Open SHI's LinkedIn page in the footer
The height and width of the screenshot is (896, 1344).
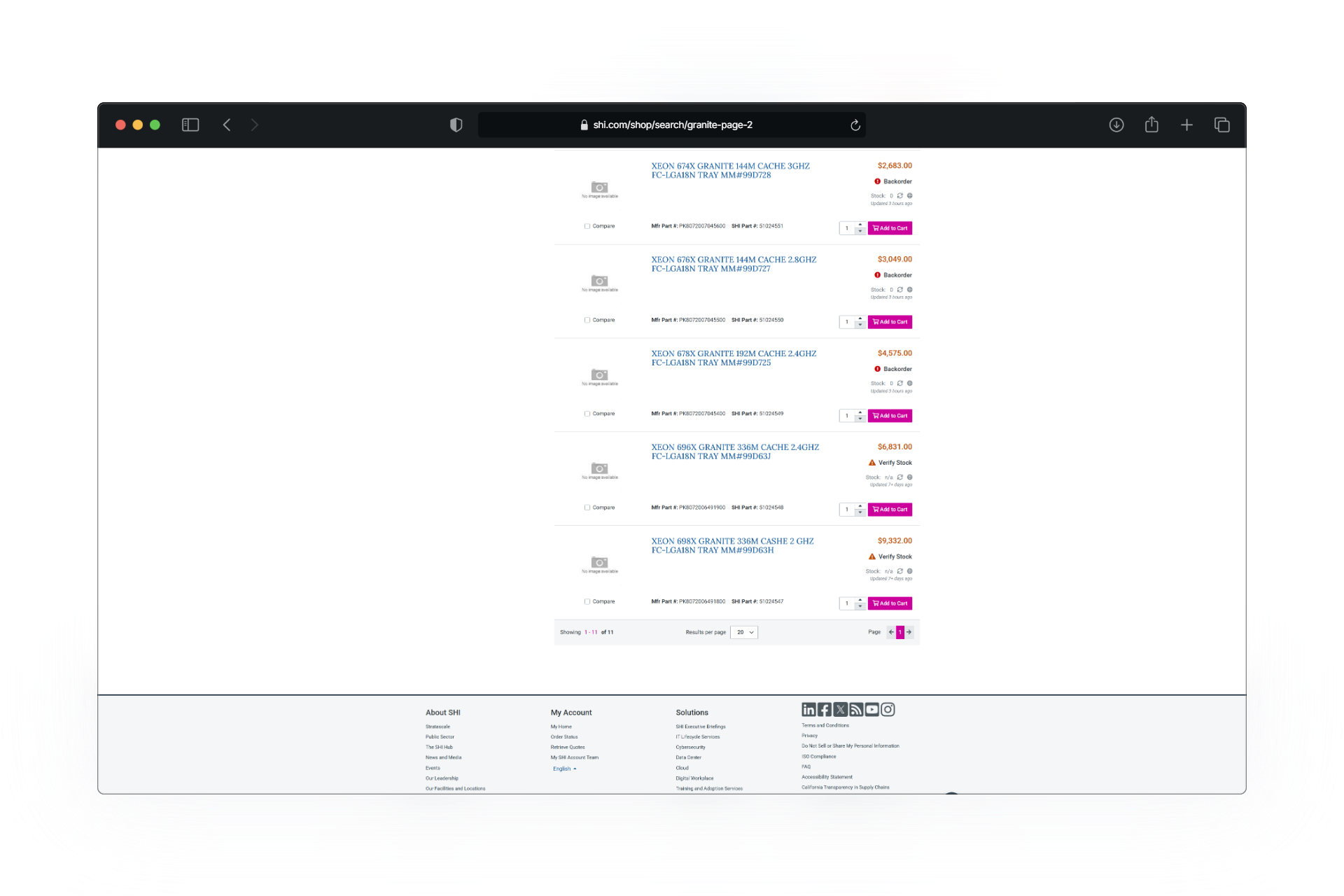tap(808, 709)
